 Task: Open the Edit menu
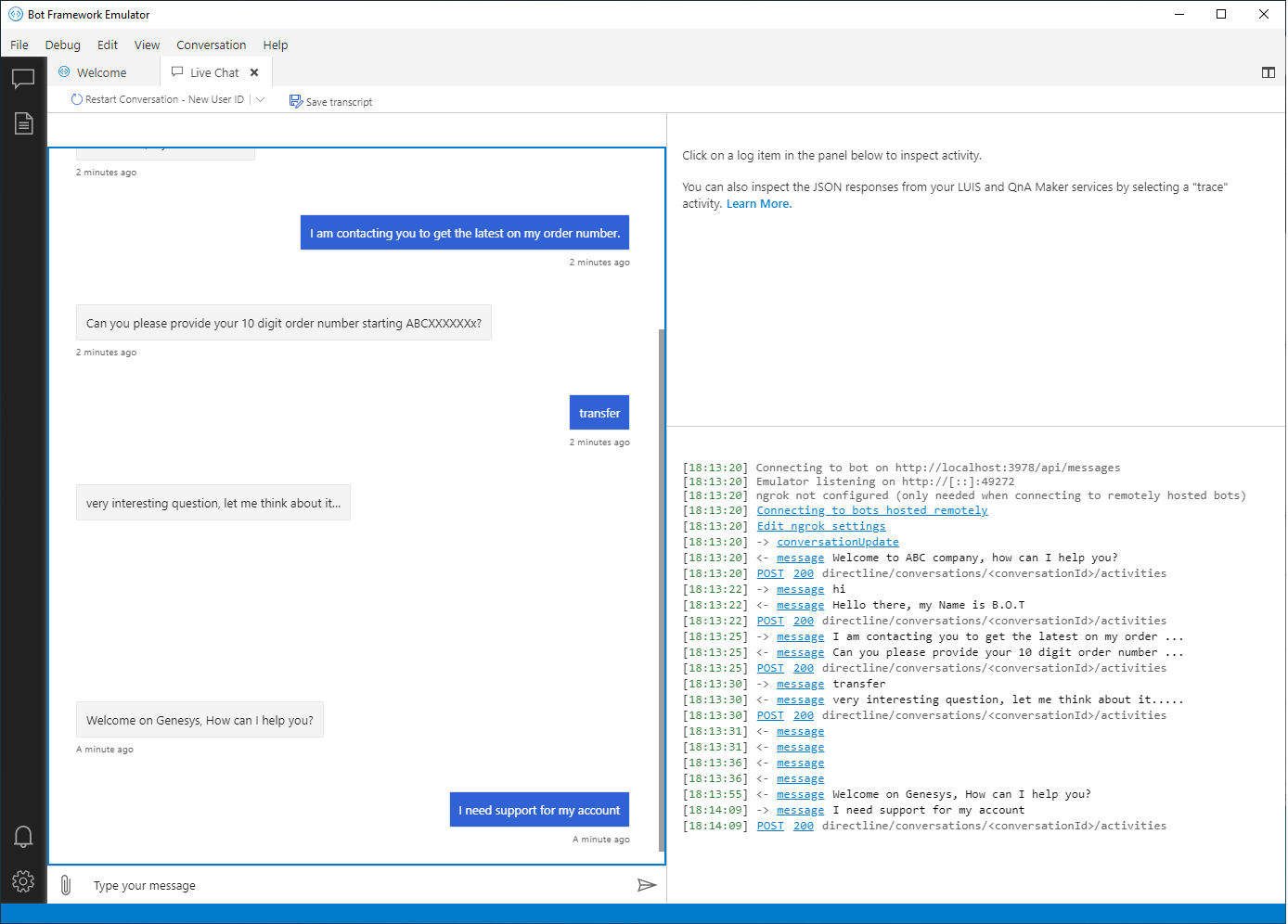pyautogui.click(x=108, y=45)
